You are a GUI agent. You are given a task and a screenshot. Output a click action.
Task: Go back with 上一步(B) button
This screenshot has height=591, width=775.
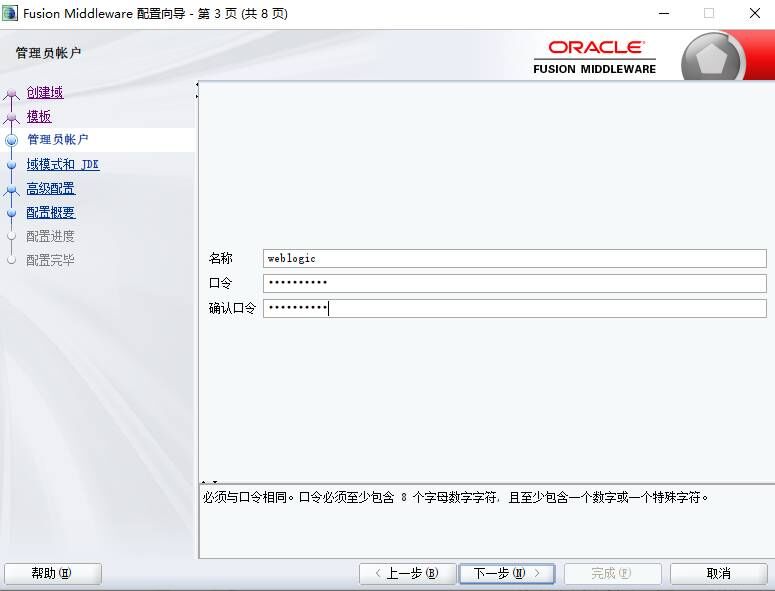407,573
